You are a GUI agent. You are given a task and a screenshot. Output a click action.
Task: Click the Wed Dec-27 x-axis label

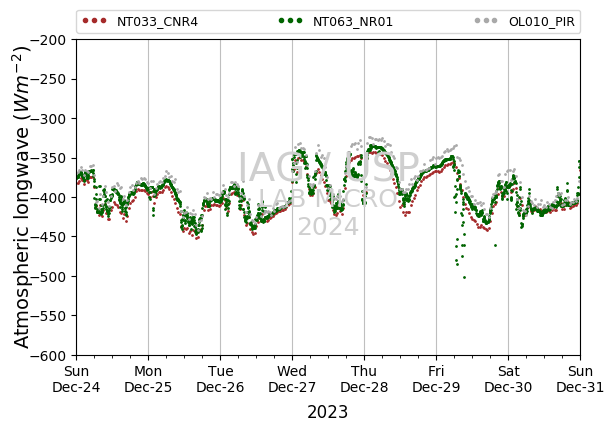tap(292, 379)
